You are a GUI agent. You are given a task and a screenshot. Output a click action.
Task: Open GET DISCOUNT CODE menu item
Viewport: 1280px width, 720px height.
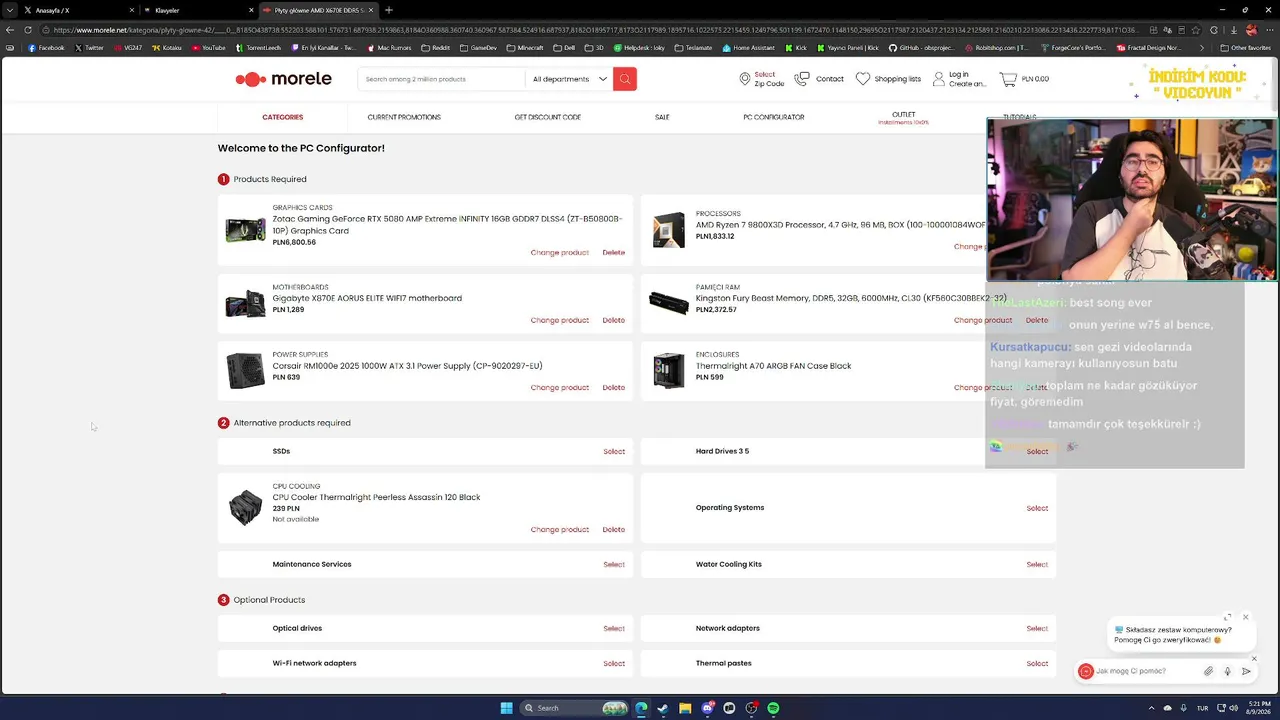coord(548,117)
